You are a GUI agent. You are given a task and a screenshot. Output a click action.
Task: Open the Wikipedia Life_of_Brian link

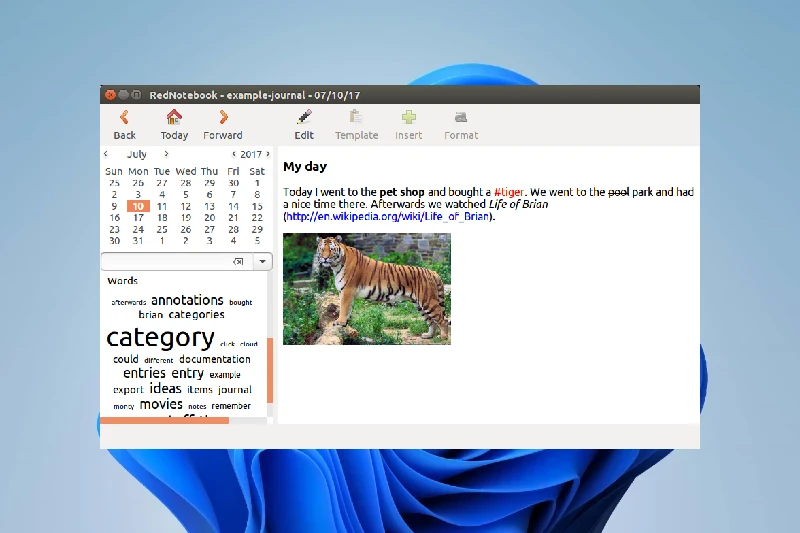(387, 216)
